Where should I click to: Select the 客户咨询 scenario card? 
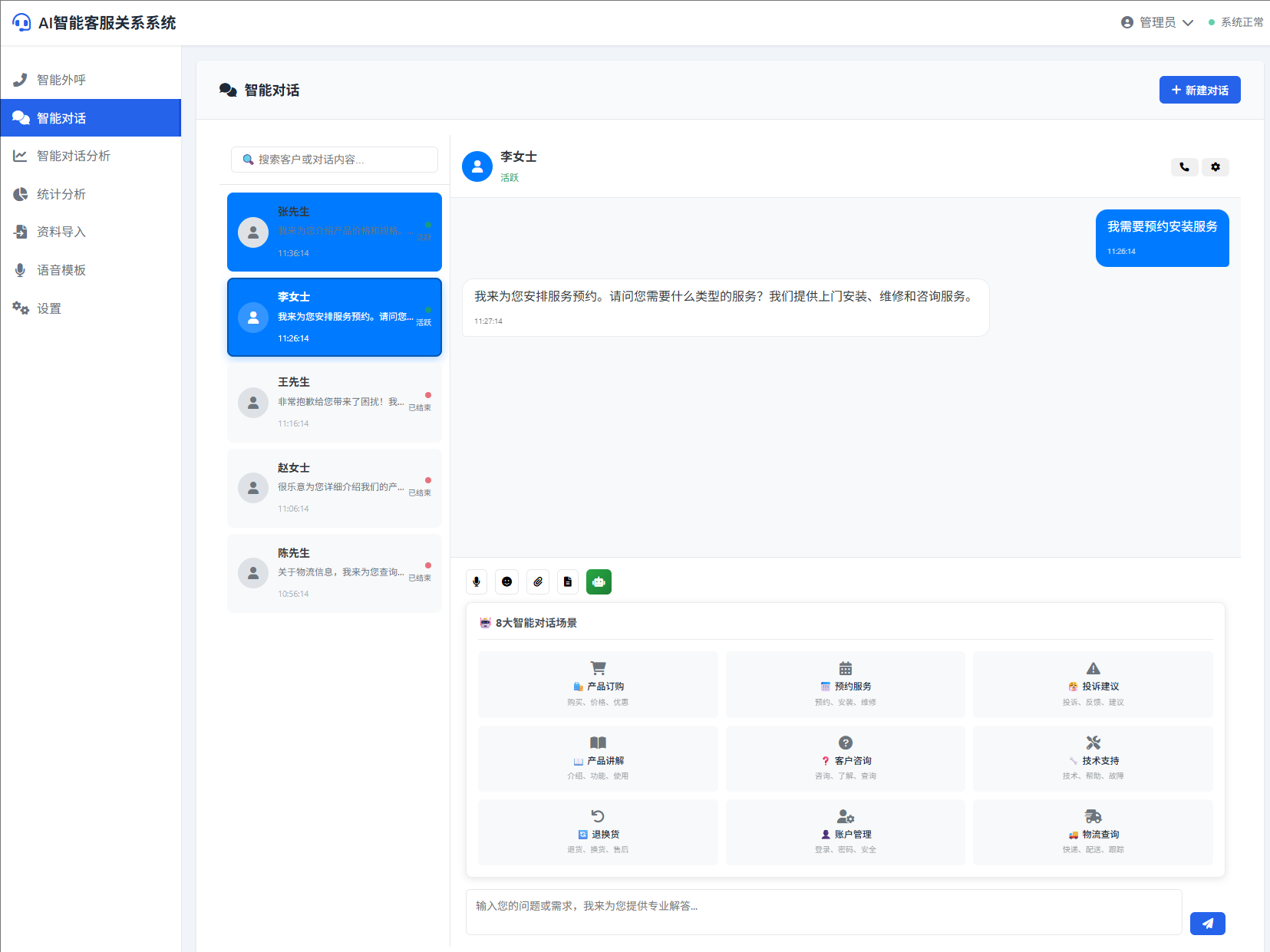[x=845, y=759]
